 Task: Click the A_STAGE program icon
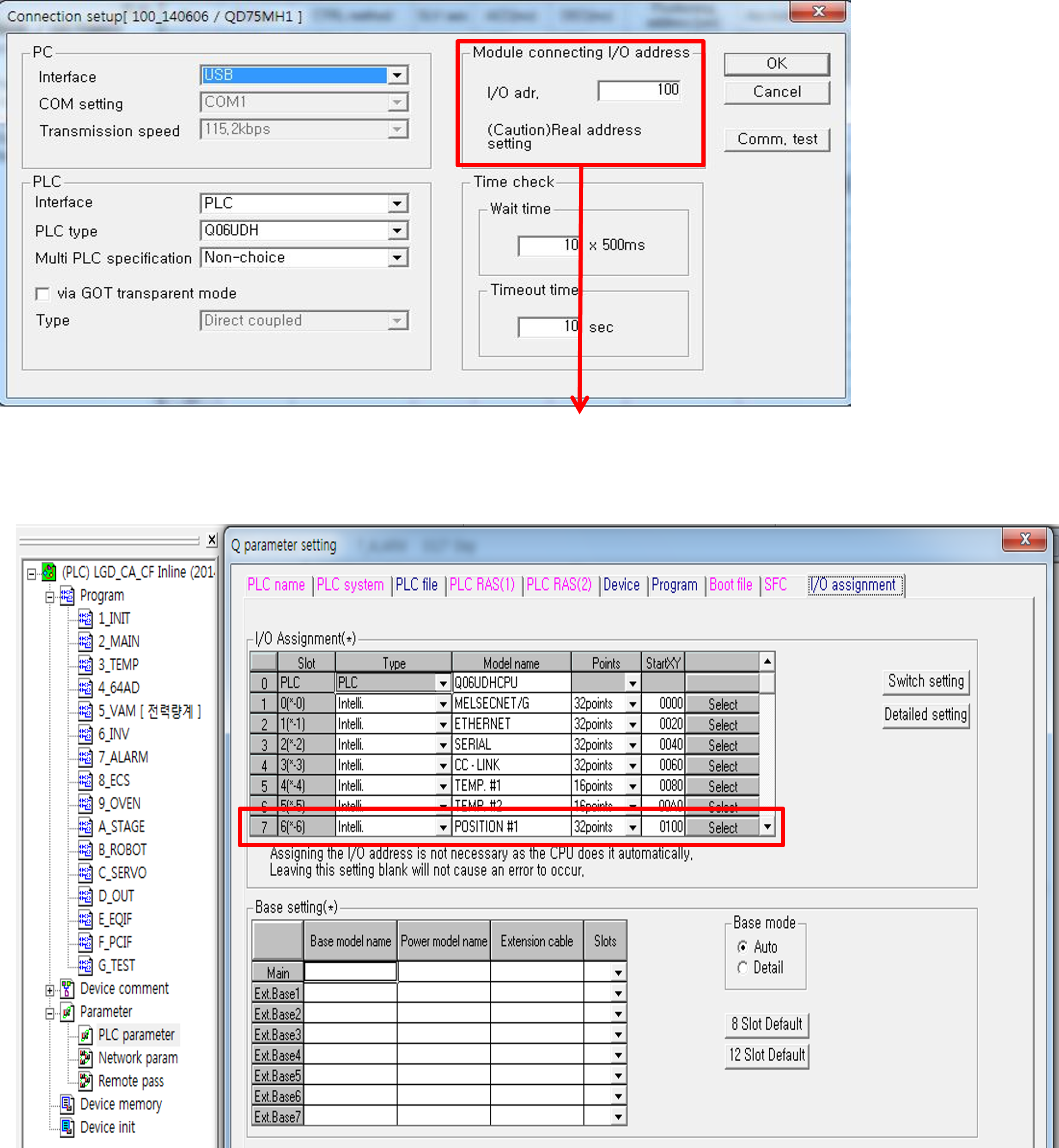85,826
